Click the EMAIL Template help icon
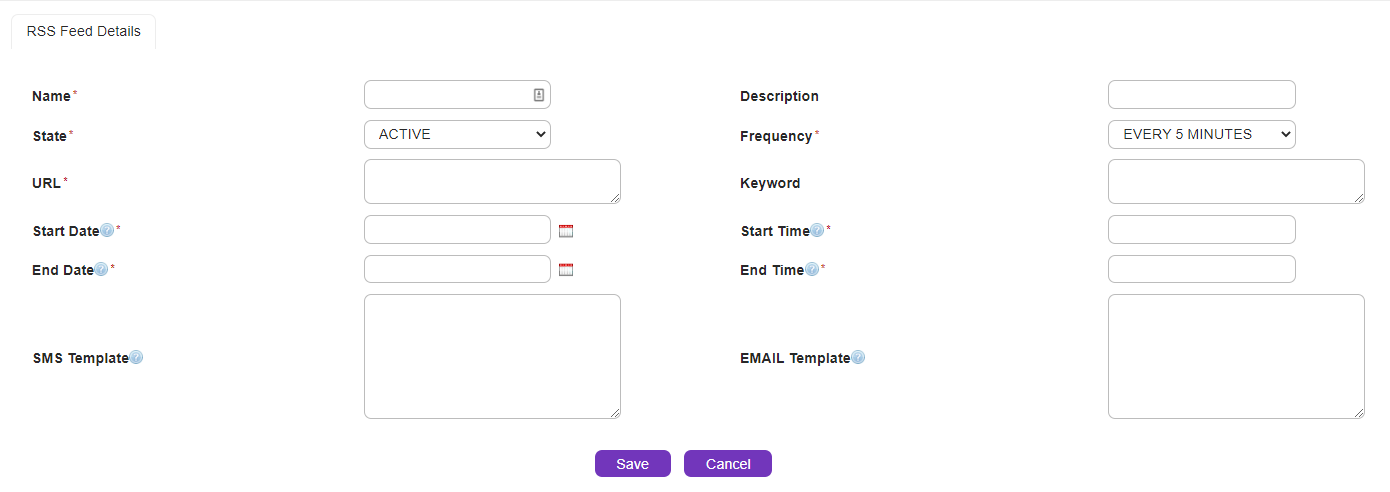The height and width of the screenshot is (492, 1390). pyautogui.click(x=858, y=358)
